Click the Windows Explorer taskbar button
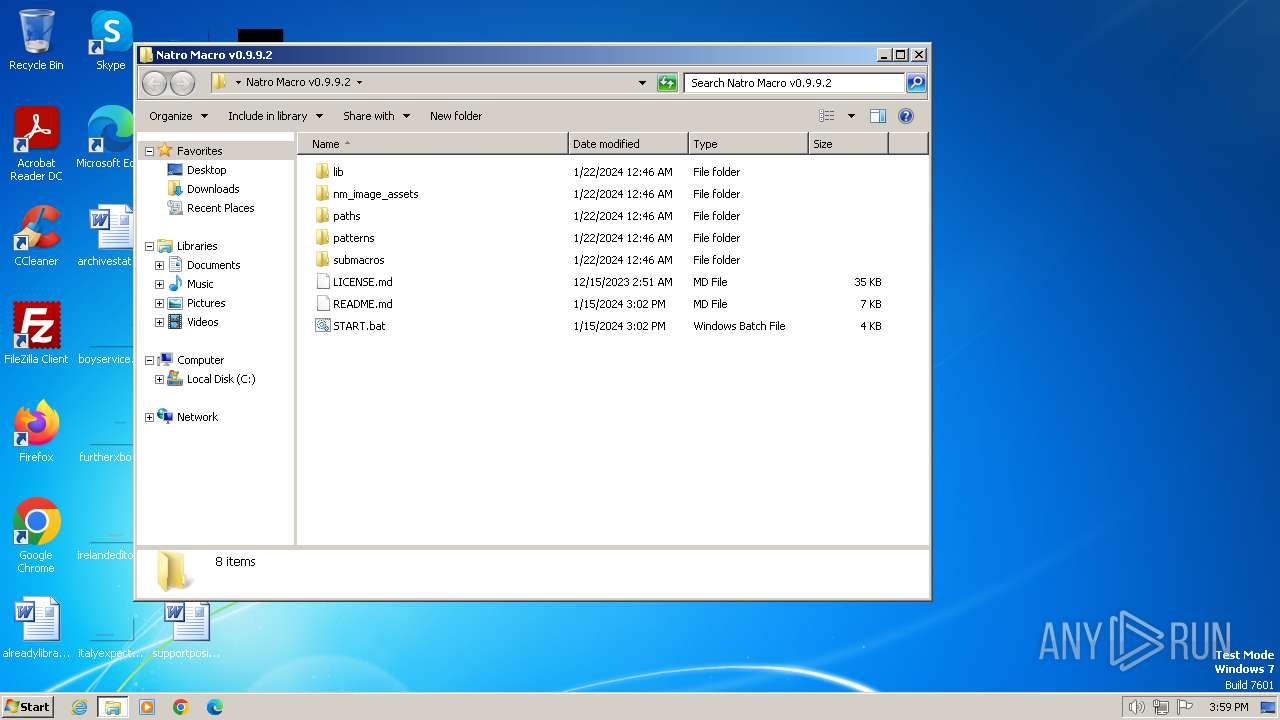Image resolution: width=1280 pixels, height=720 pixels. point(113,707)
